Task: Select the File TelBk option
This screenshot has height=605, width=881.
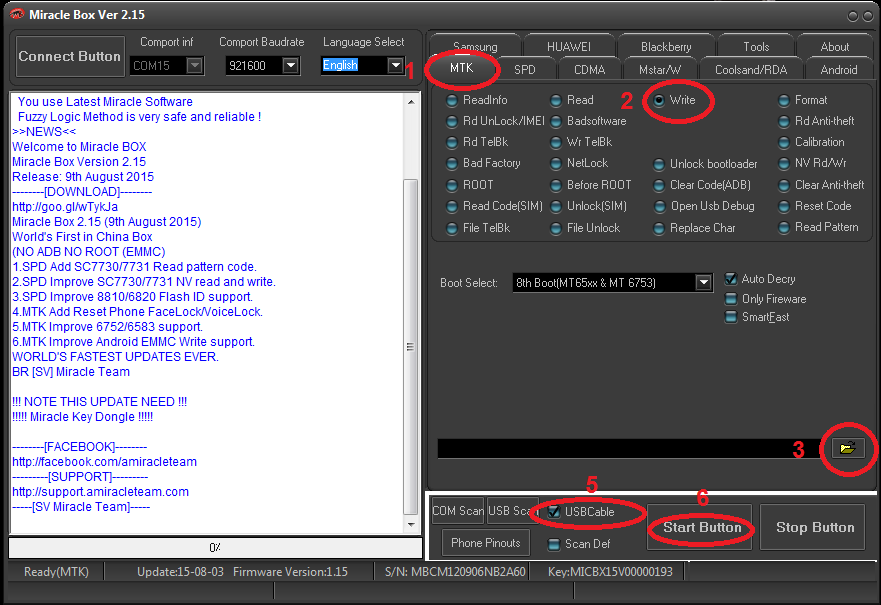Action: [478, 228]
